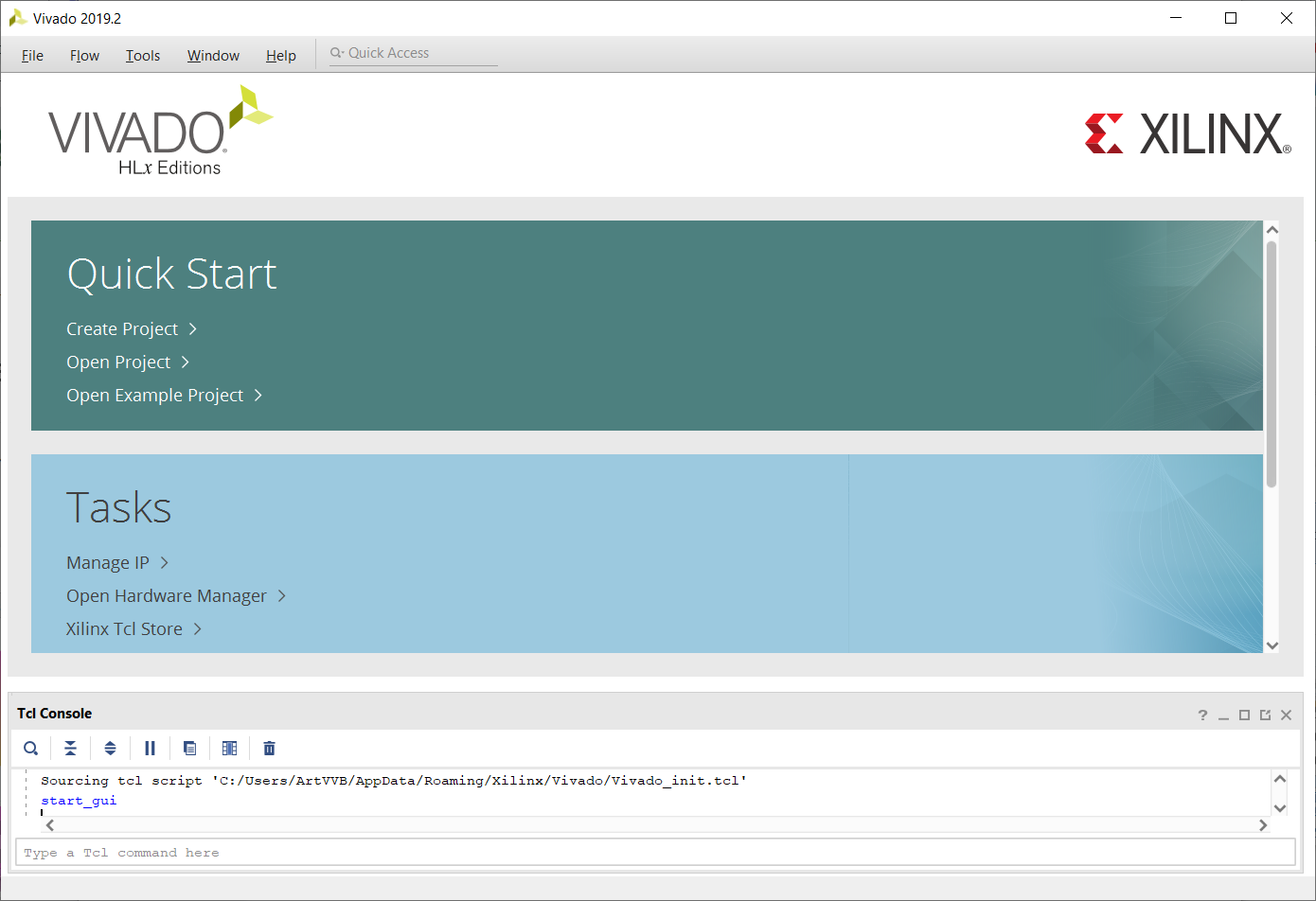This screenshot has height=901, width=1316.
Task: Click the arrow next to Open Example Project
Action: point(258,396)
